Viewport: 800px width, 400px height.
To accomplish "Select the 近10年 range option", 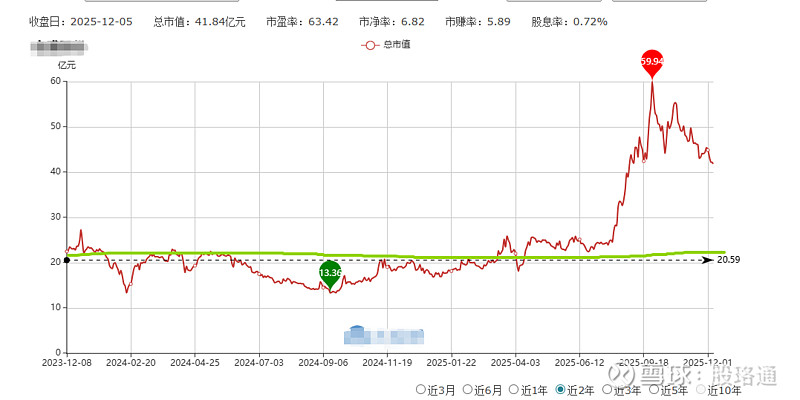I will 701,390.
